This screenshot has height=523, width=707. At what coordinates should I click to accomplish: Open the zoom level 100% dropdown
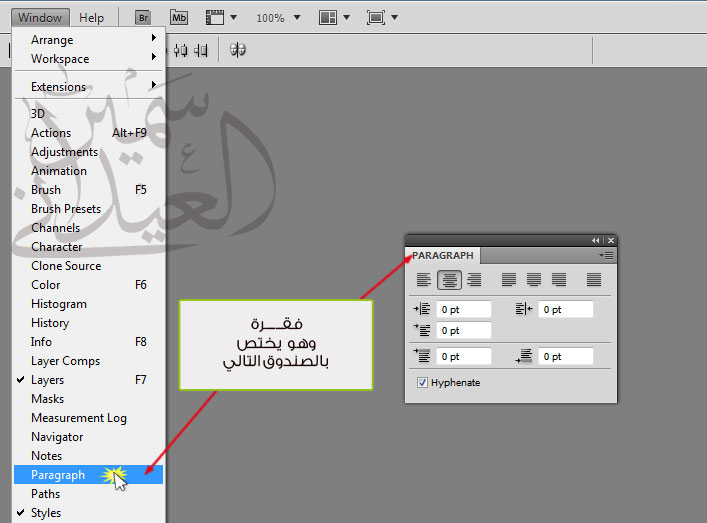tap(276, 18)
